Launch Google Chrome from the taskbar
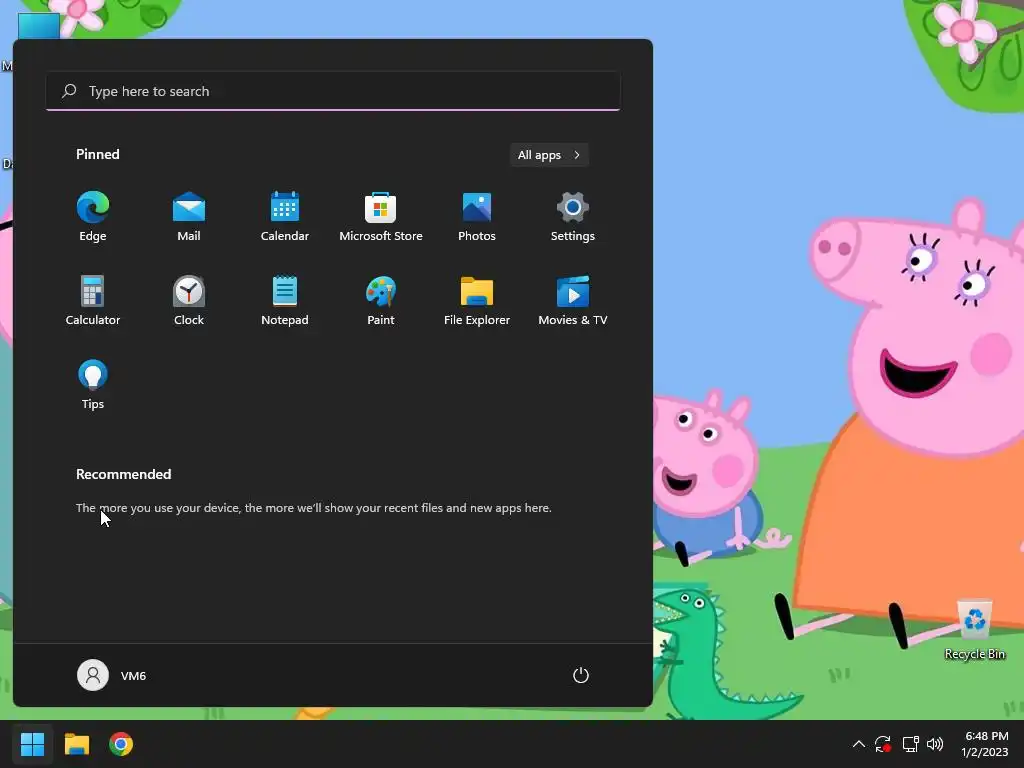Viewport: 1024px width, 768px height. pos(121,744)
